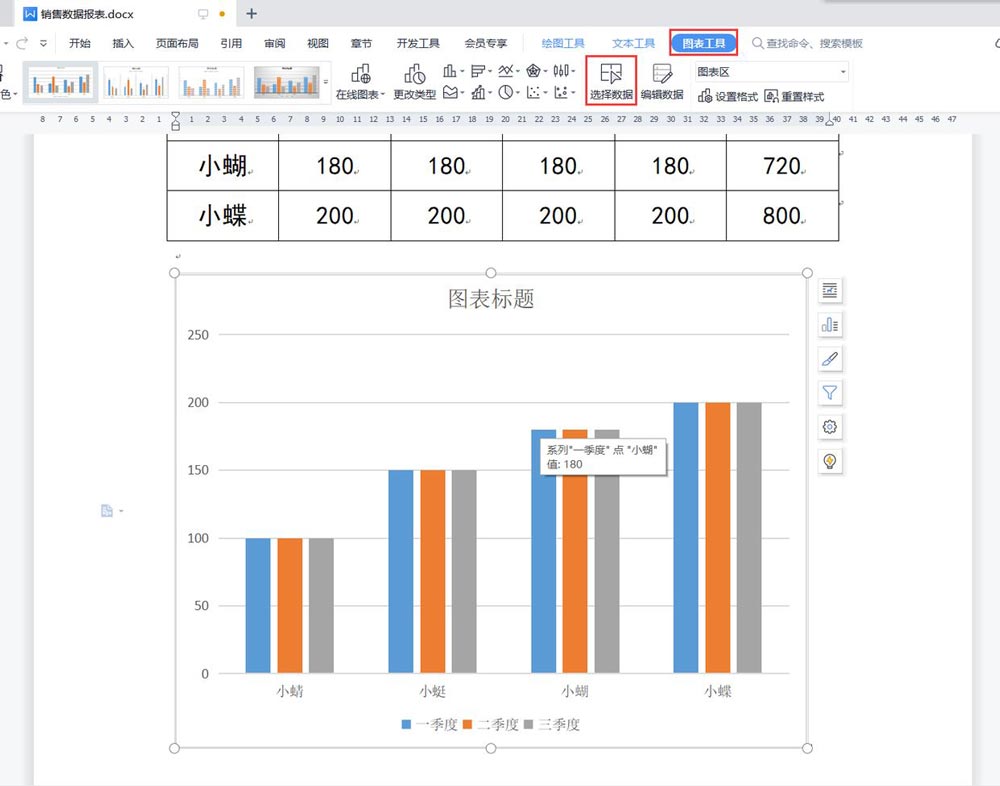1000x786 pixels.
Task: Open chart layout options beside the chart
Action: [829, 291]
